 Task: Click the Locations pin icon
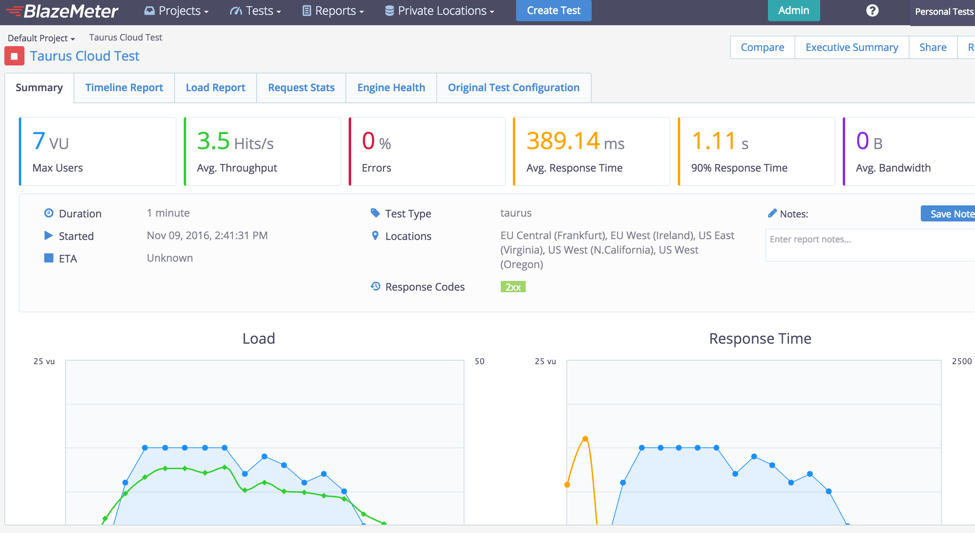pyautogui.click(x=375, y=236)
